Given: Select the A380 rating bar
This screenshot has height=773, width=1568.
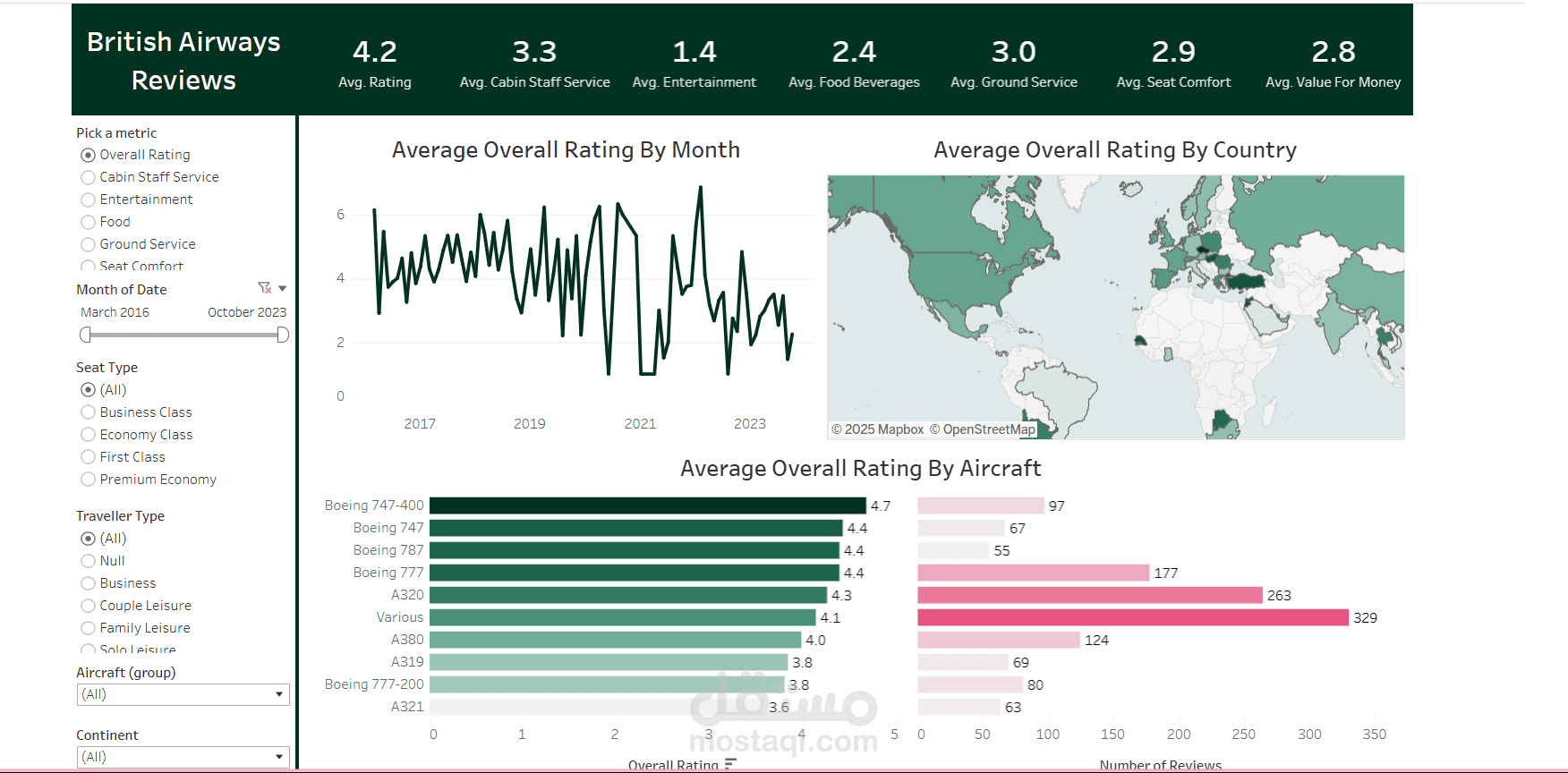Looking at the screenshot, I should [616, 640].
